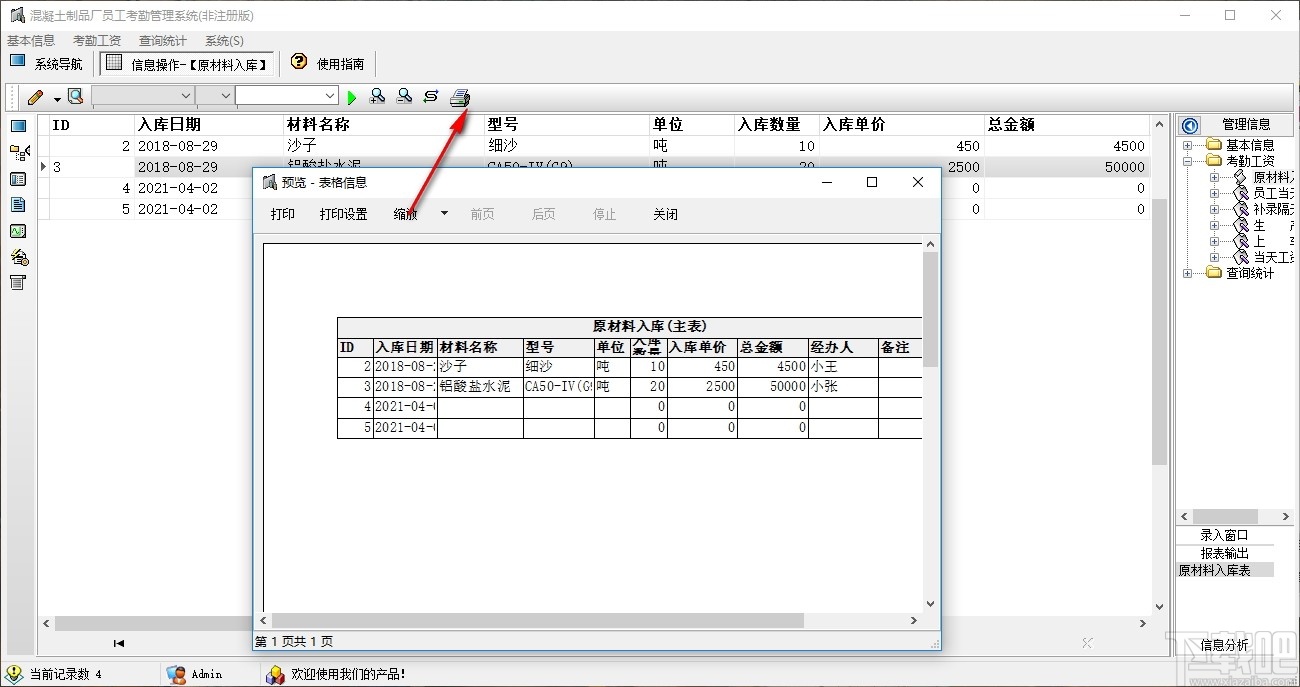1300x687 pixels.
Task: Expand the 查询统计 tree node
Action: click(1187, 273)
